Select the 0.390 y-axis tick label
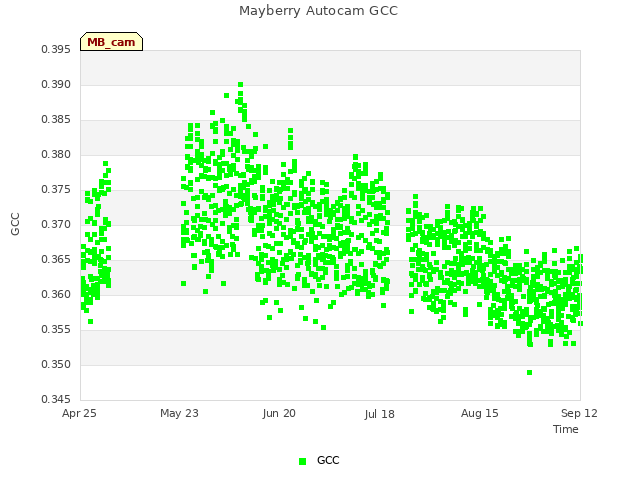This screenshot has width=640, height=480. [56, 84]
